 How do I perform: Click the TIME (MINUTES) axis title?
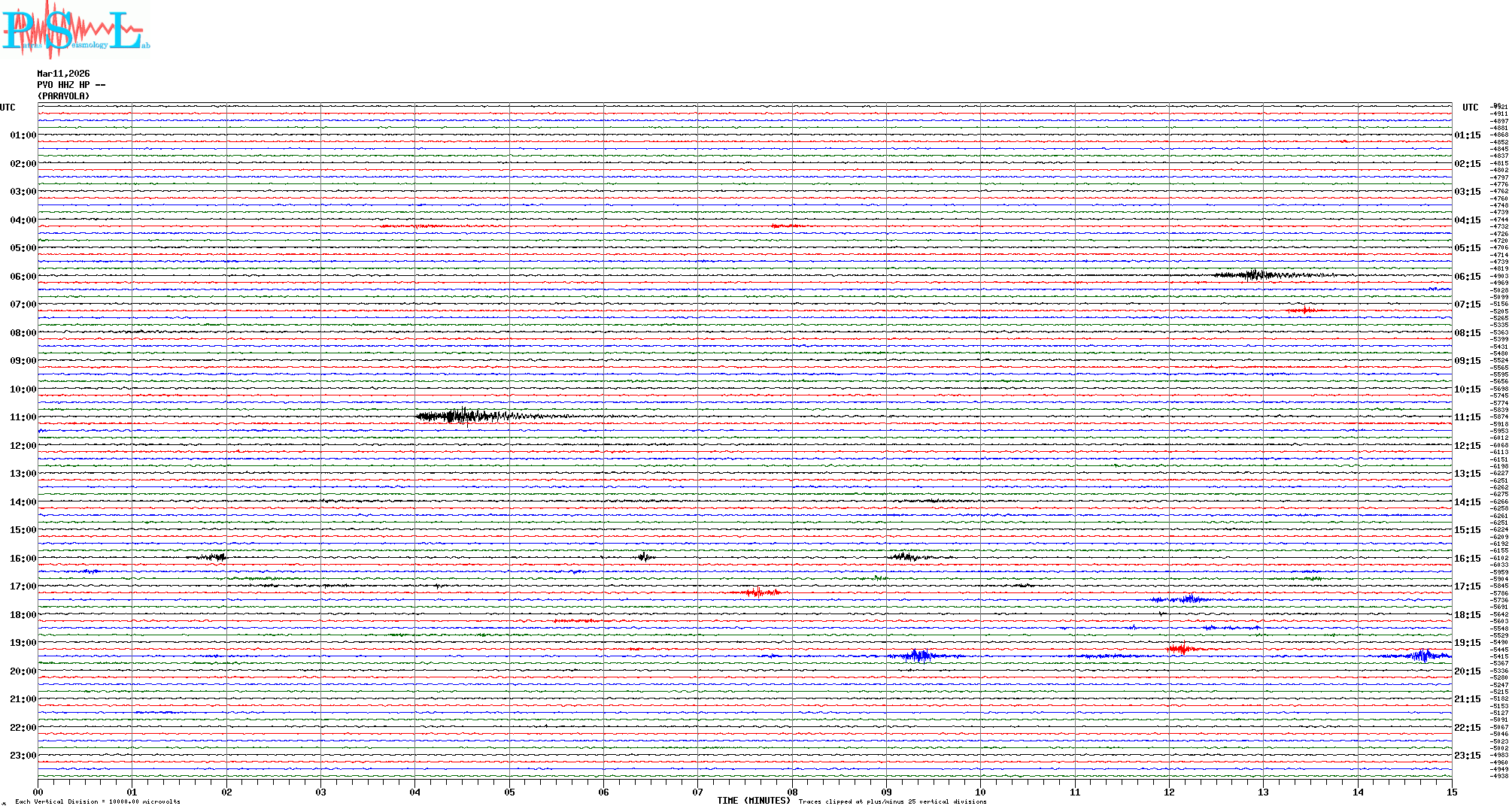pyautogui.click(x=754, y=801)
